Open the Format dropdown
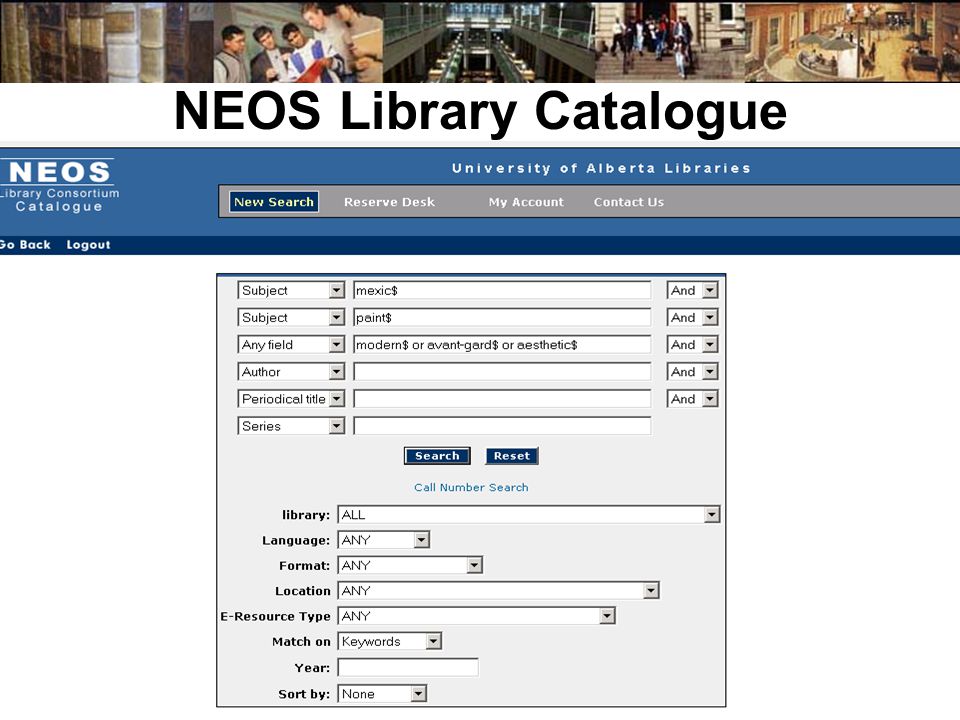This screenshot has height=720, width=960. click(x=410, y=565)
